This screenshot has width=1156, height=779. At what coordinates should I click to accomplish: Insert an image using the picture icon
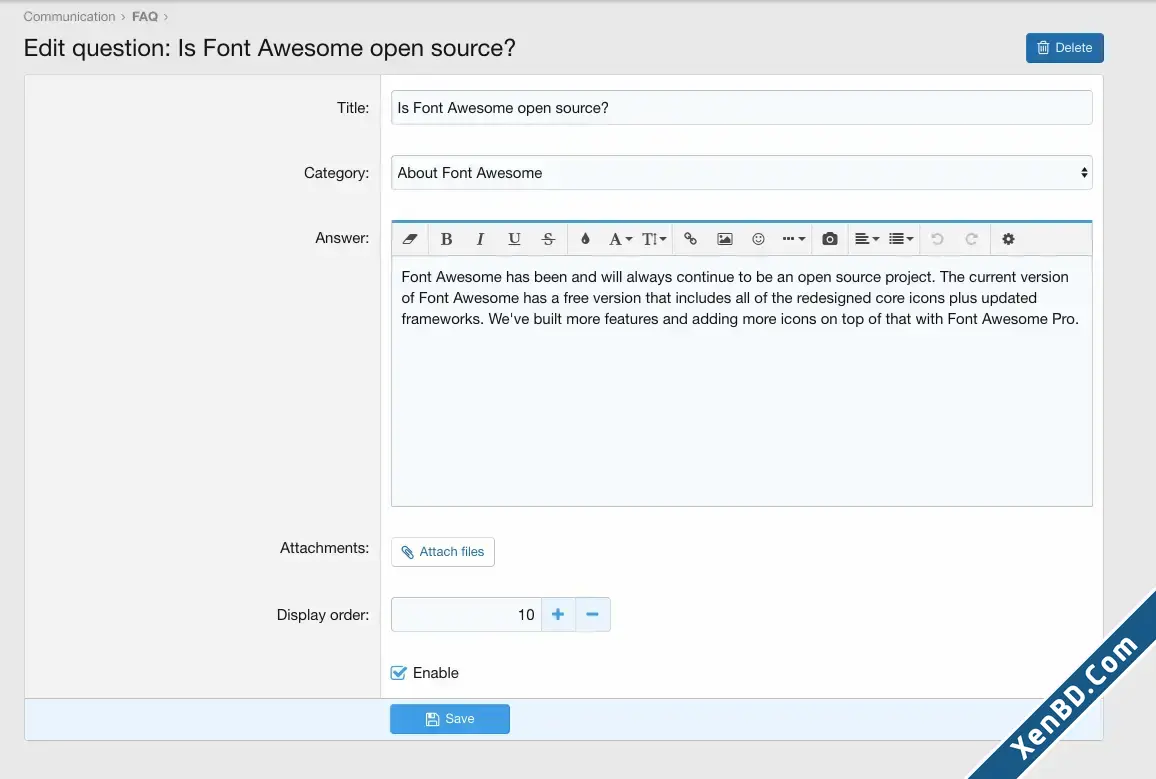pos(725,239)
